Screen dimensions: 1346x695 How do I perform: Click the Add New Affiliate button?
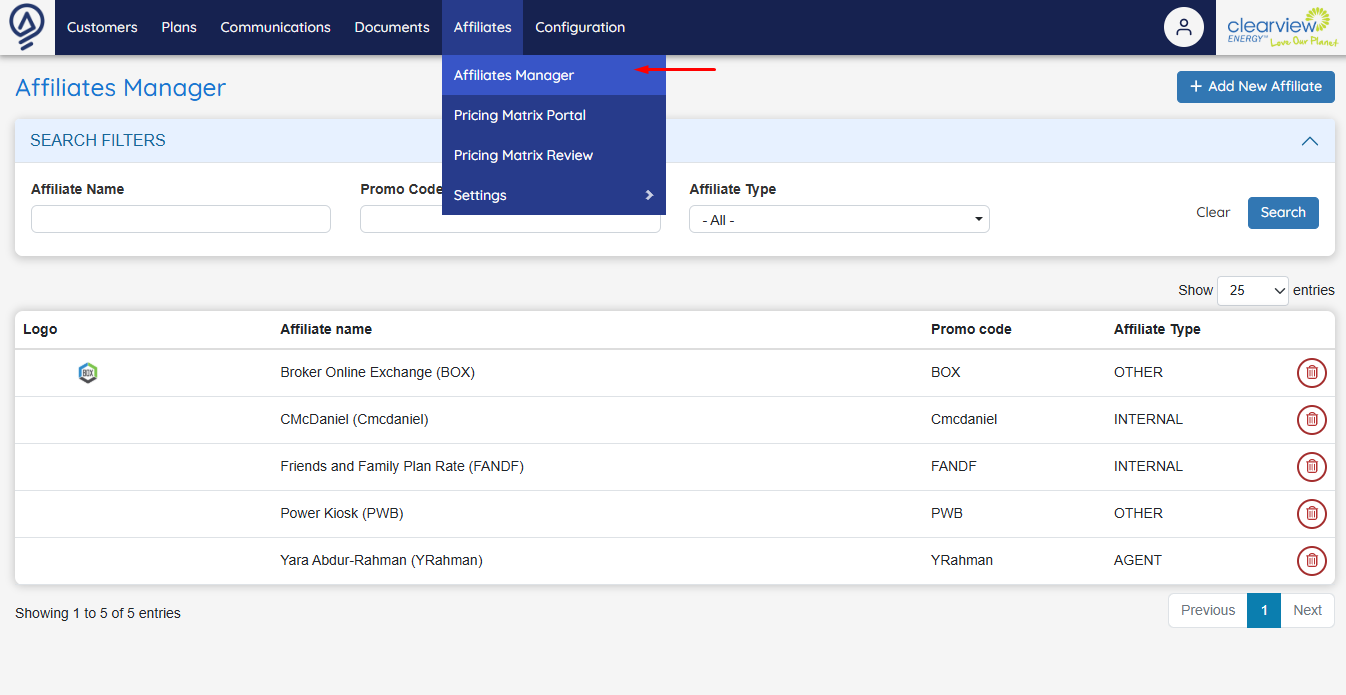coord(1256,86)
